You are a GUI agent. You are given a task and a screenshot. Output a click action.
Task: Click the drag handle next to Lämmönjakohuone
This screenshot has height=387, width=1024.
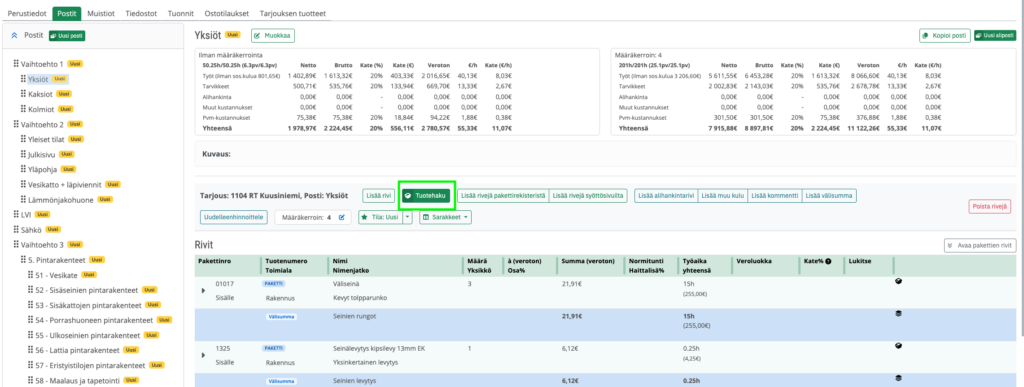pos(24,199)
